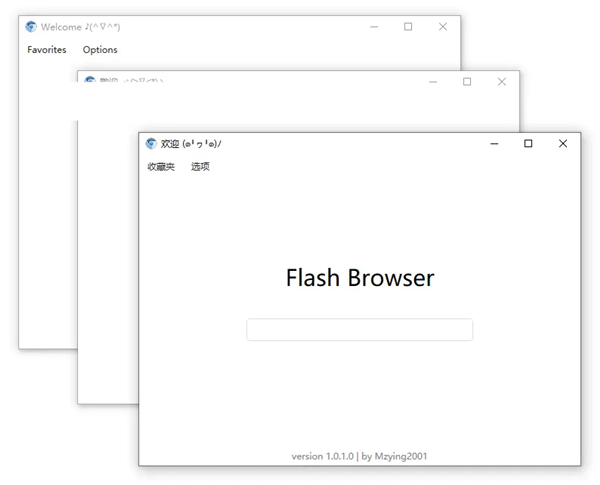Viewport: 600px width, 485px height.
Task: Open the Favorites menu
Action: 47,49
